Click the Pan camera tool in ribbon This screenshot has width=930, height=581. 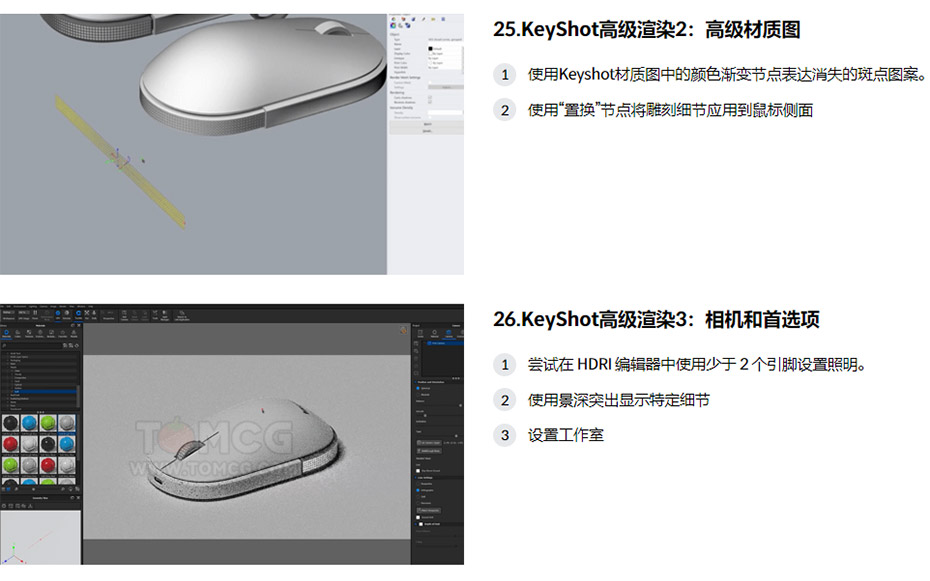click(x=87, y=314)
